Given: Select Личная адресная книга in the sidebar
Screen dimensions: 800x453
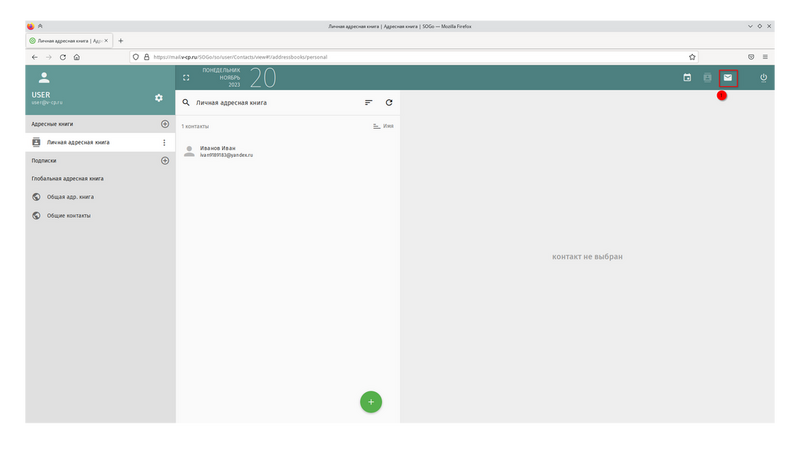Looking at the screenshot, I should tap(78, 143).
